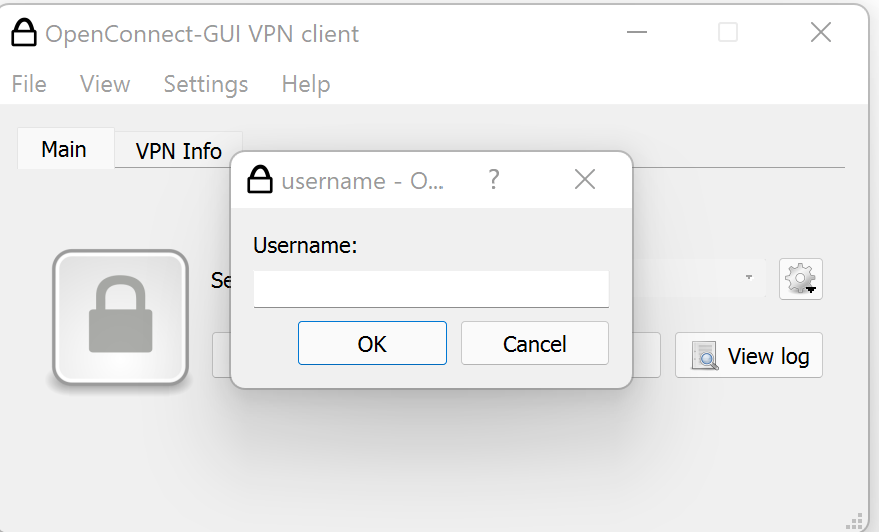Viewport: 880px width, 532px height.
Task: Switch to the VPN Info tab
Action: pyautogui.click(x=179, y=151)
